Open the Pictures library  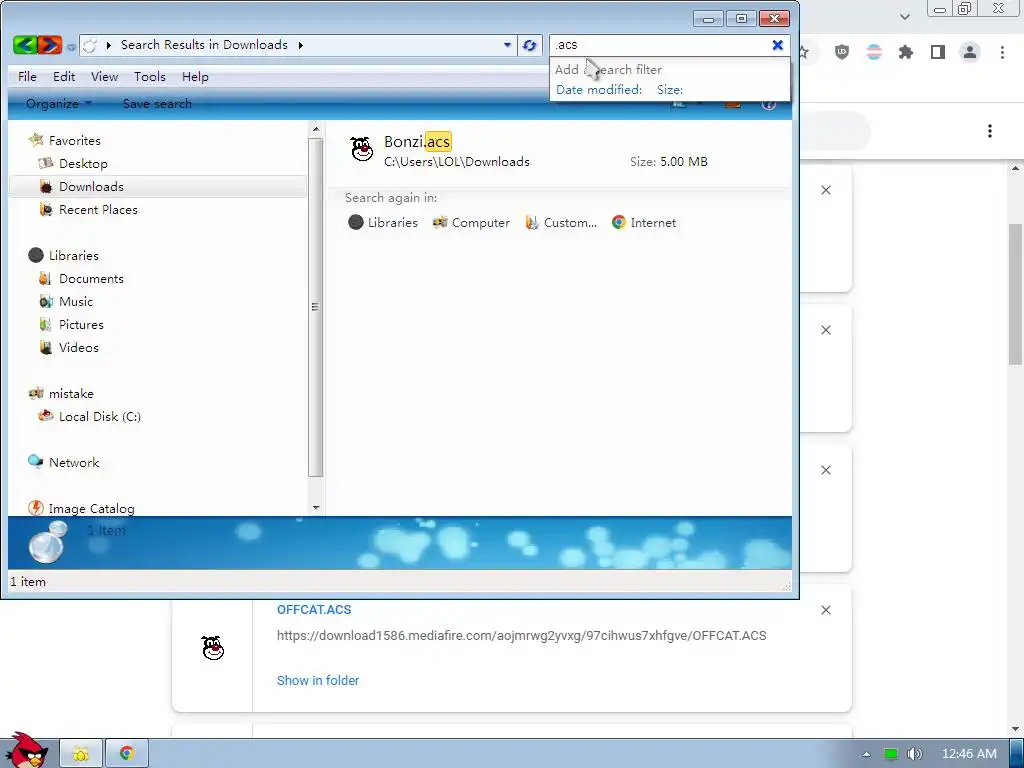click(x=81, y=325)
